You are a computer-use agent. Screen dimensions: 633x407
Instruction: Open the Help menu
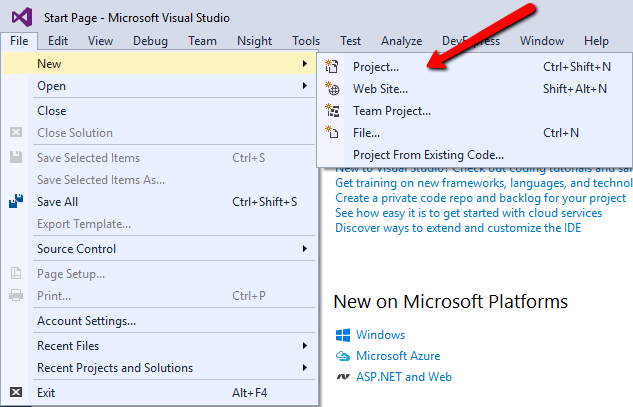coord(596,41)
